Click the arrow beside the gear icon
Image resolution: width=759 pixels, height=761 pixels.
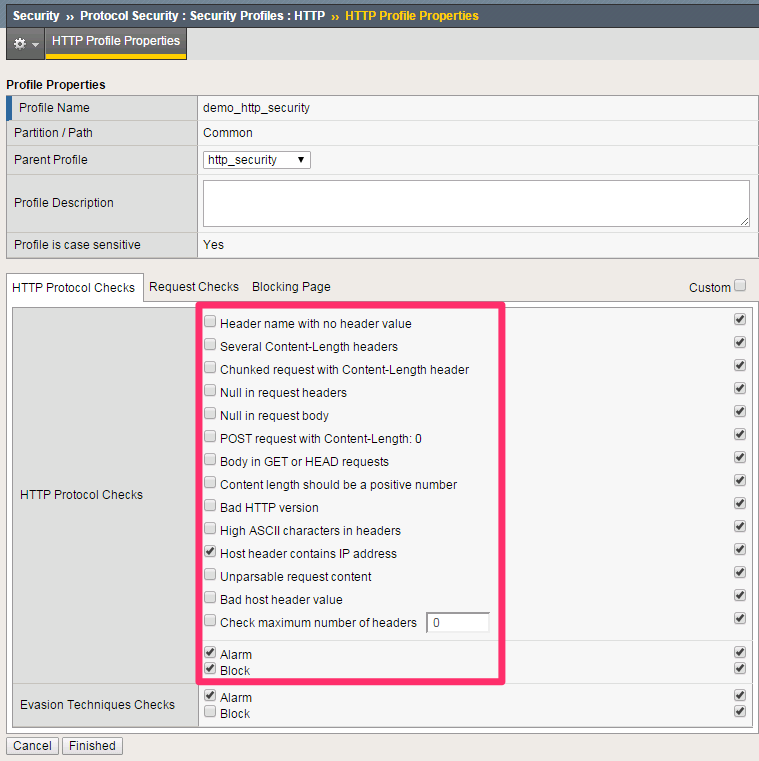(x=35, y=45)
